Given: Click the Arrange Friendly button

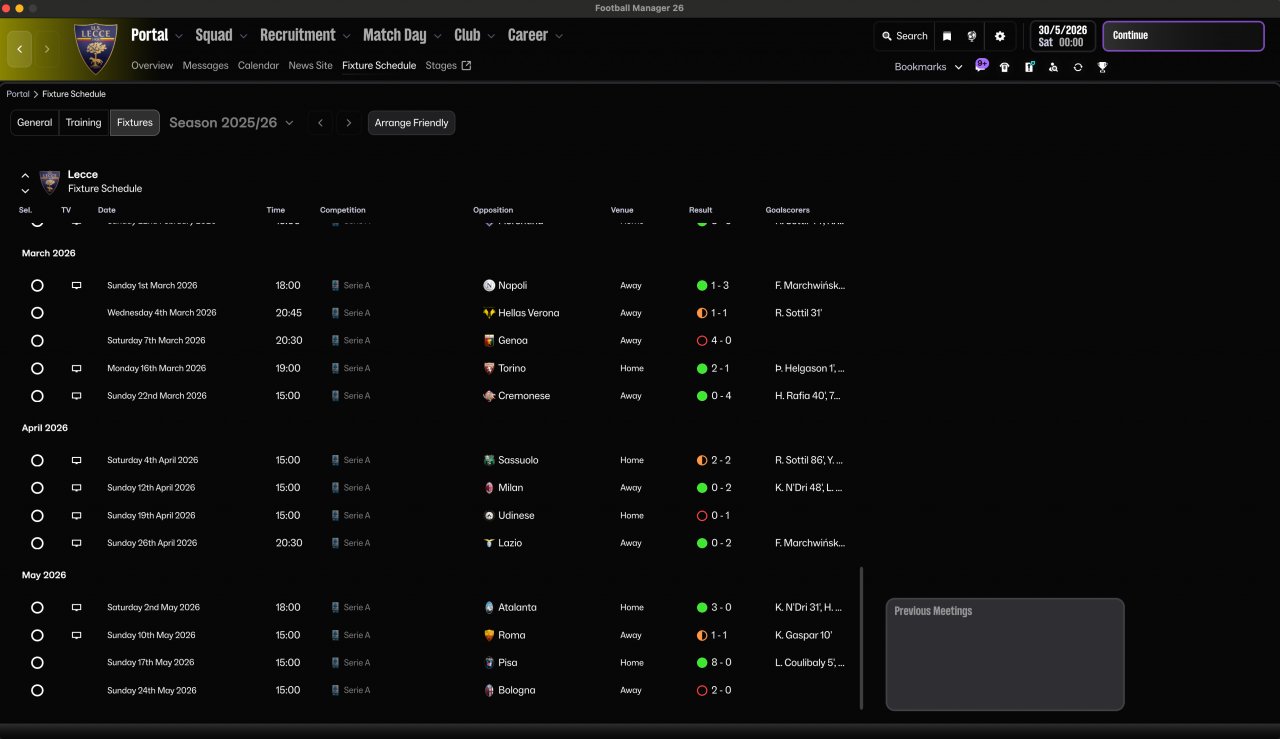Looking at the screenshot, I should (411, 123).
